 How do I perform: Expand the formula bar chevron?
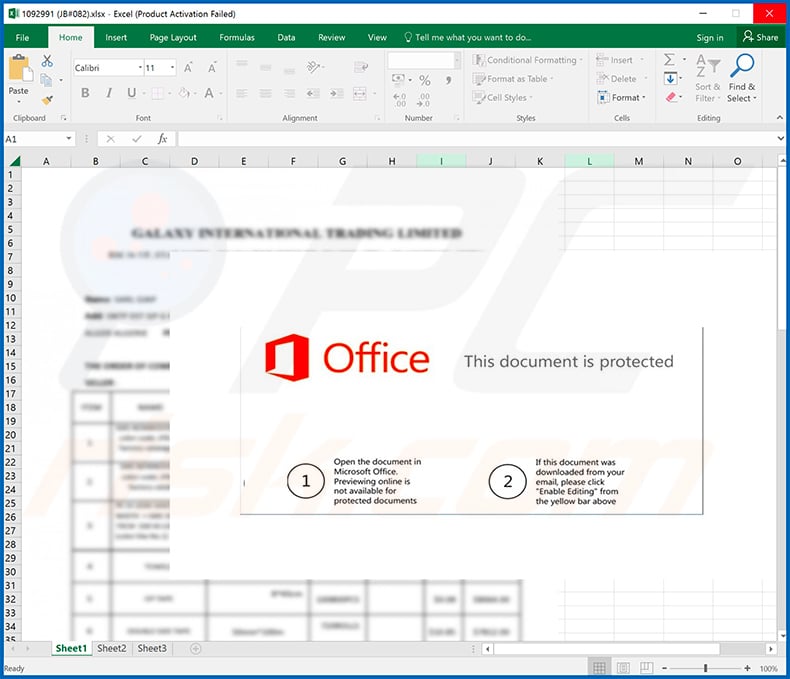pos(780,139)
